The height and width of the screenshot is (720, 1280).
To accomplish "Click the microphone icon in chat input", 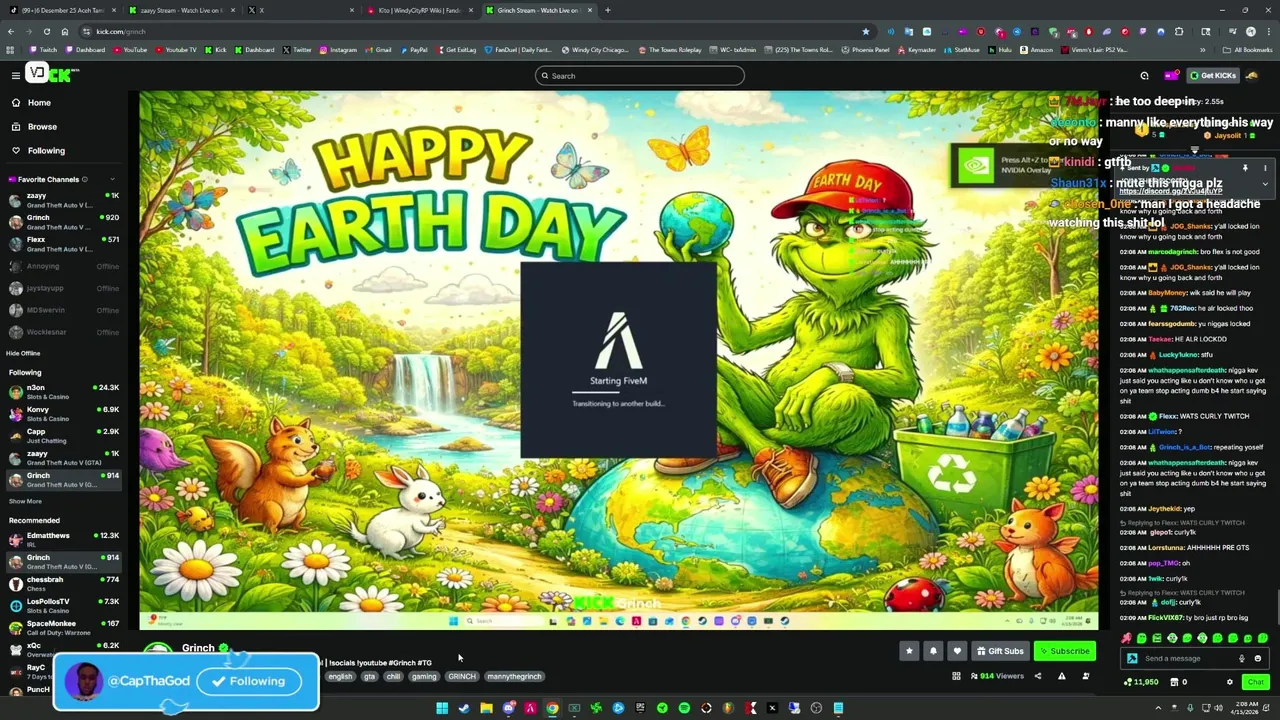I will point(1242,658).
